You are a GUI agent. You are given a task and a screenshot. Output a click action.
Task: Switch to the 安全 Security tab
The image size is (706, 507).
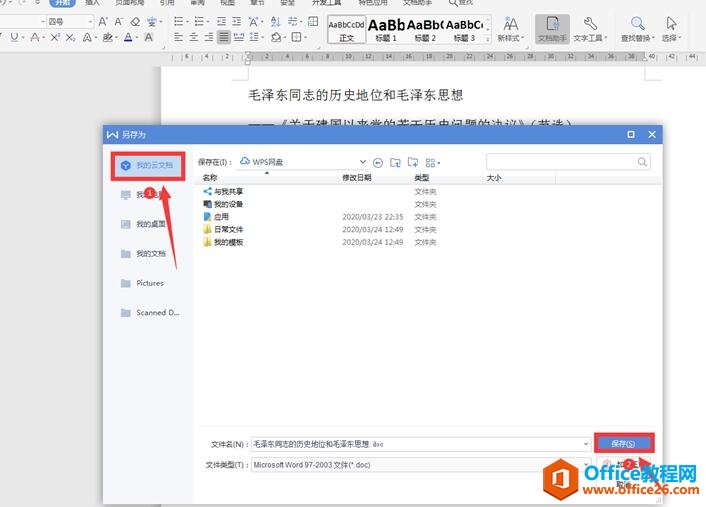[x=287, y=3]
